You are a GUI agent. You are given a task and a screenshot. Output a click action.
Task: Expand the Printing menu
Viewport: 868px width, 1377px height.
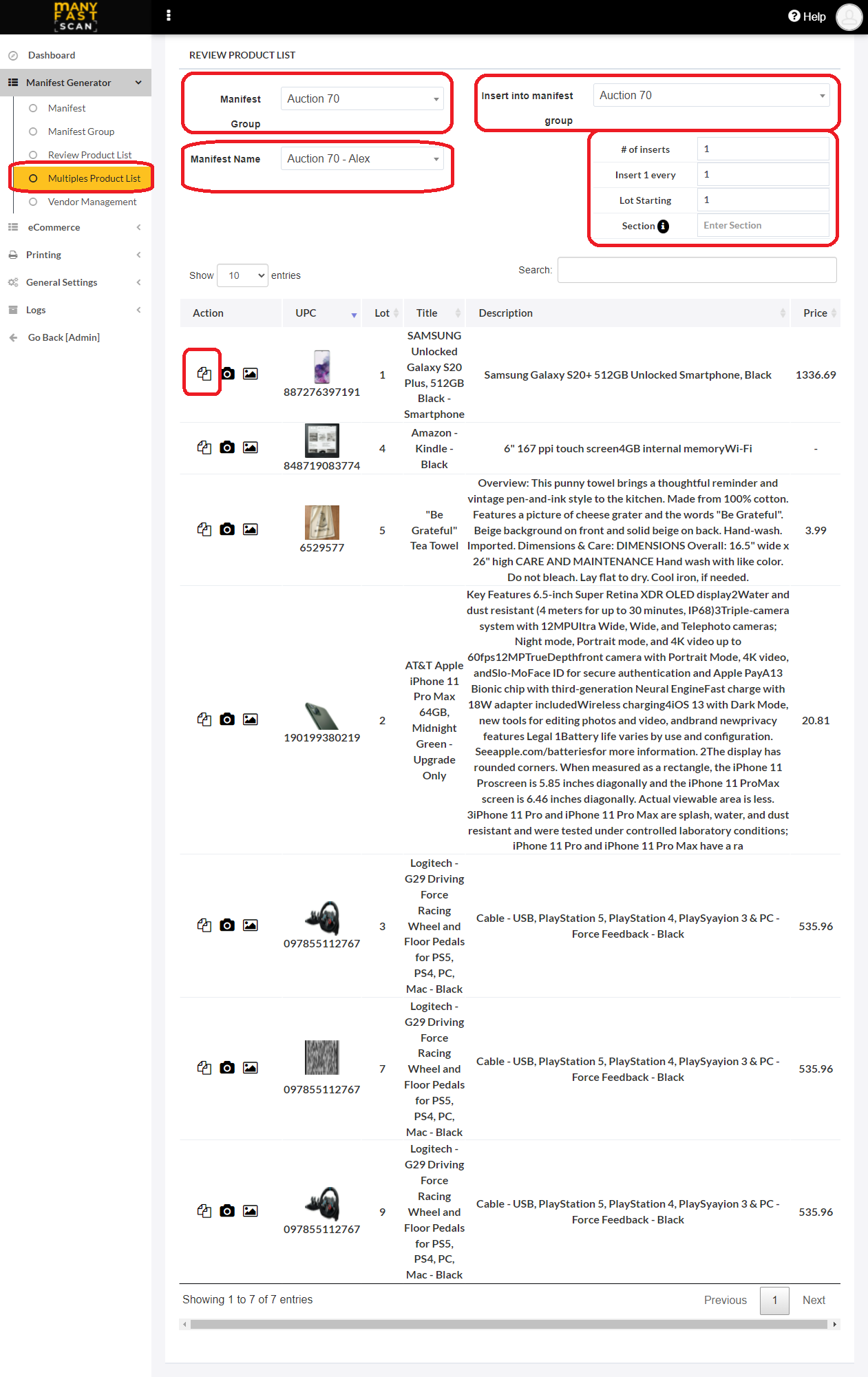(76, 255)
